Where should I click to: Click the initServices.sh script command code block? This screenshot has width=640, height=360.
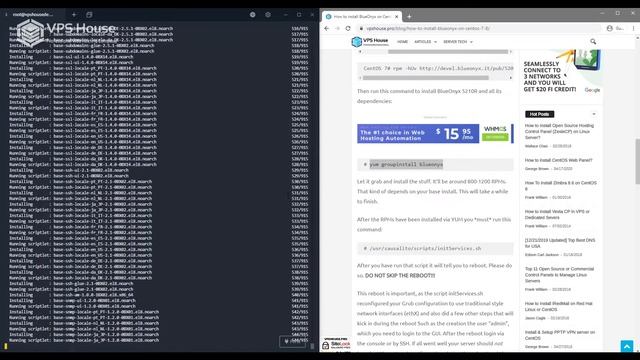(435, 248)
